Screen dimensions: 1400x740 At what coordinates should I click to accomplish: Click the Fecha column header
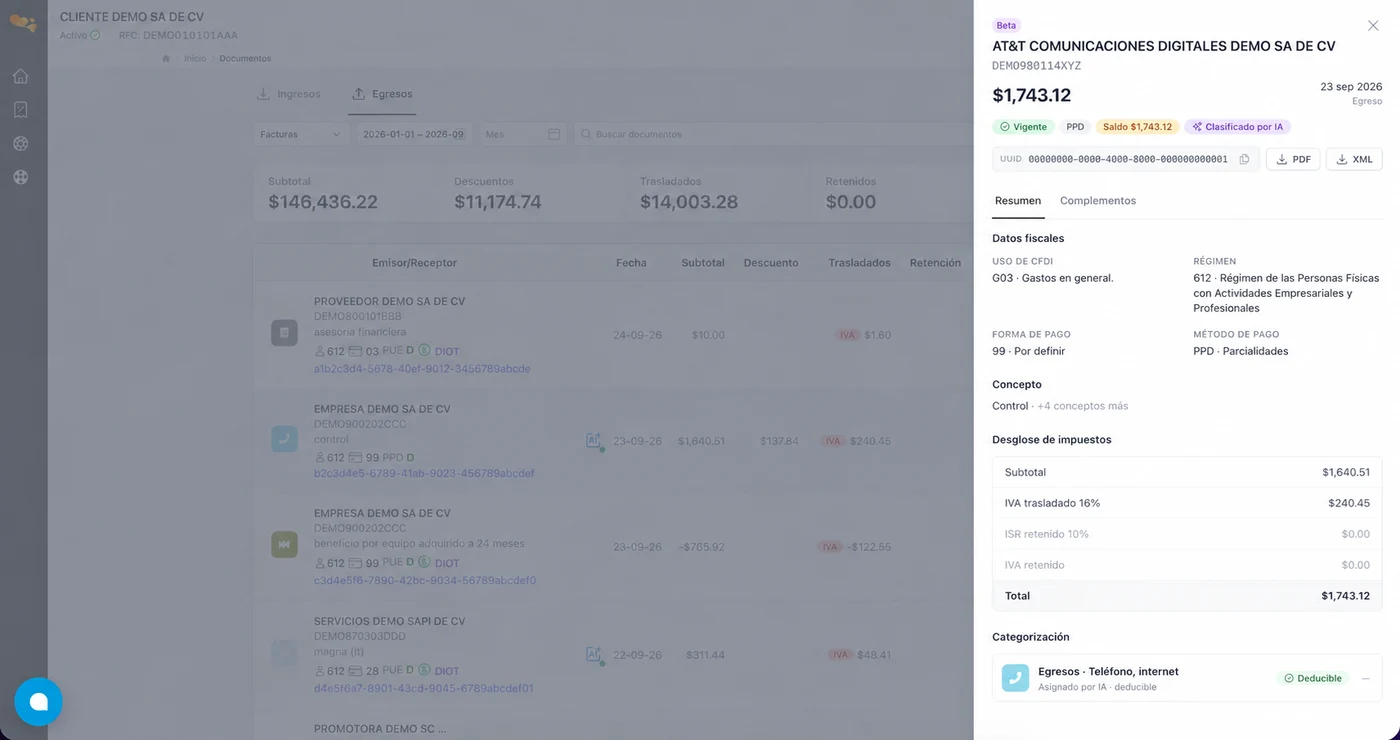631,263
